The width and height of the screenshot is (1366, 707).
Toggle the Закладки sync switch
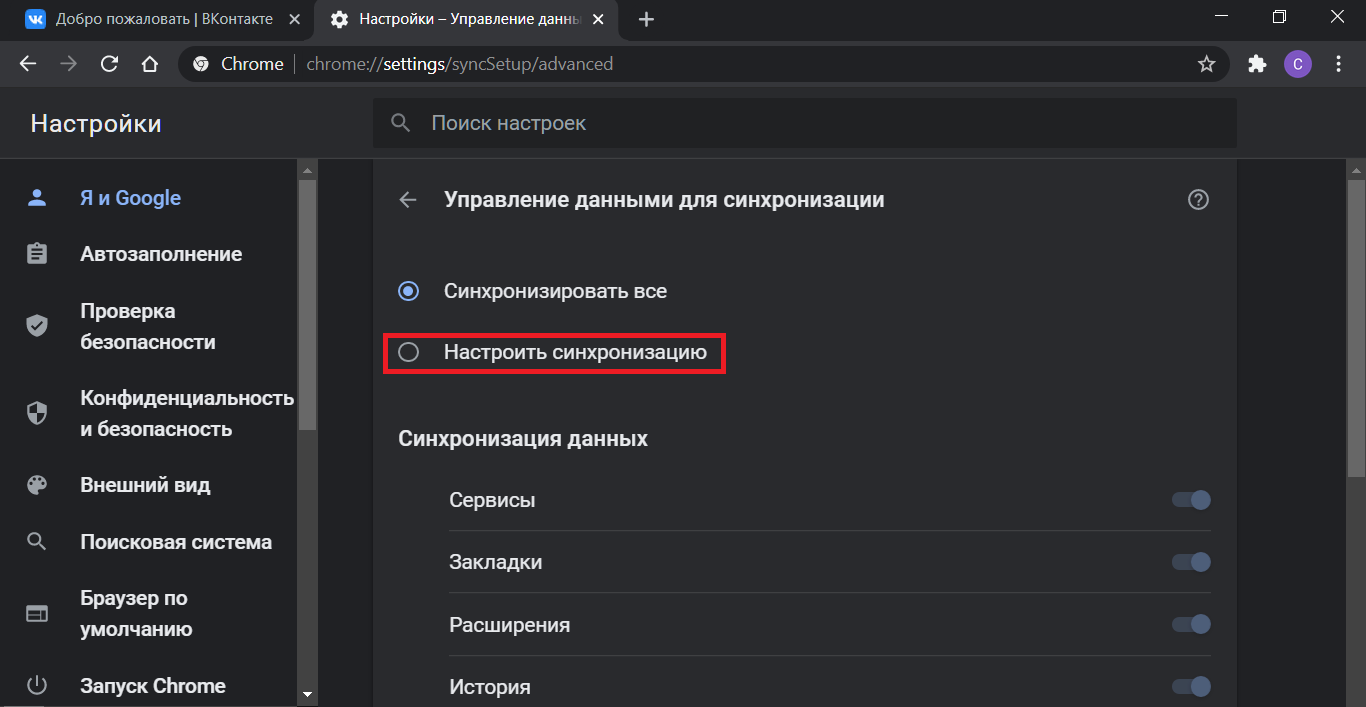1191,562
